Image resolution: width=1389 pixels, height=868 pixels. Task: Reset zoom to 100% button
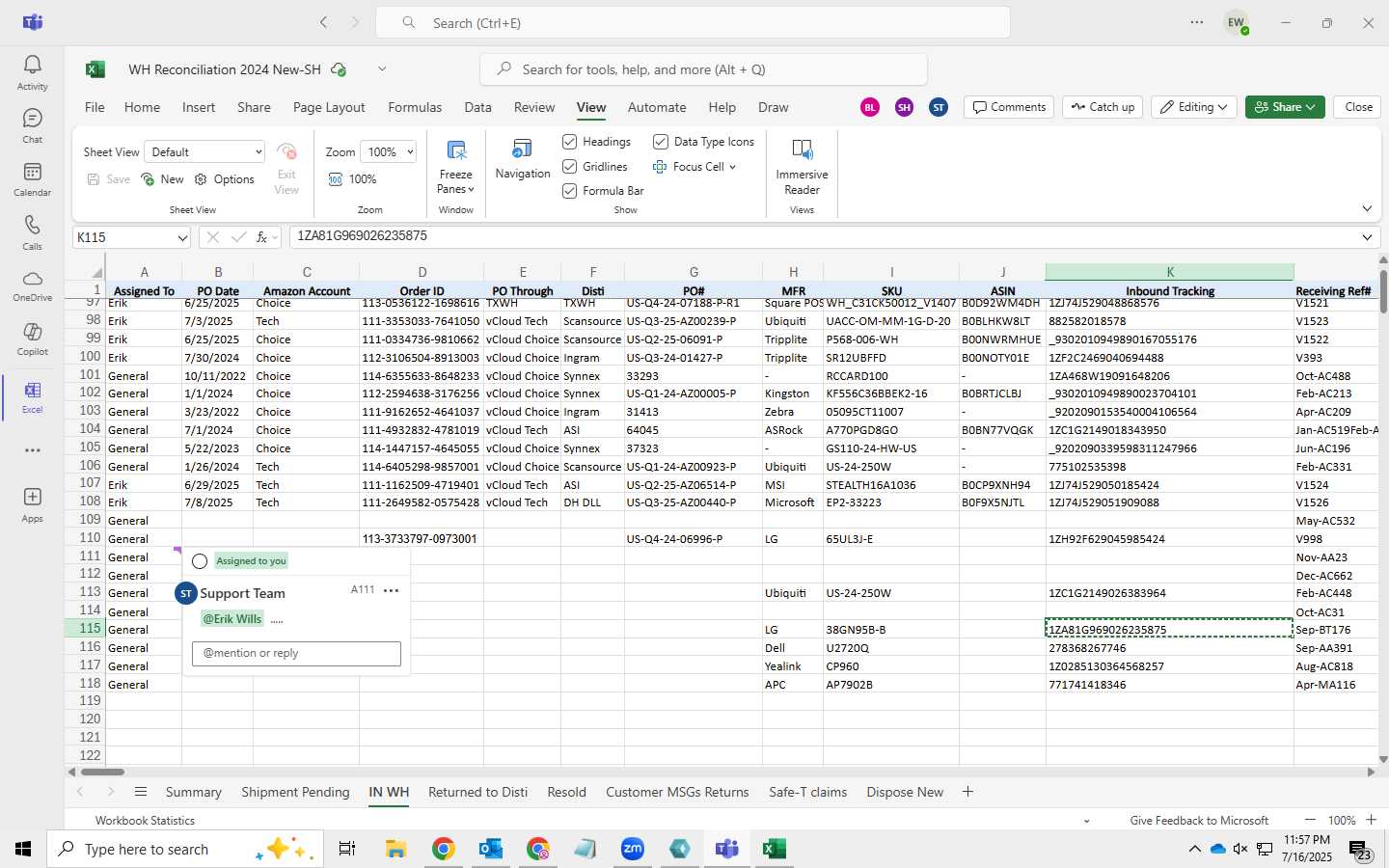coord(352,179)
